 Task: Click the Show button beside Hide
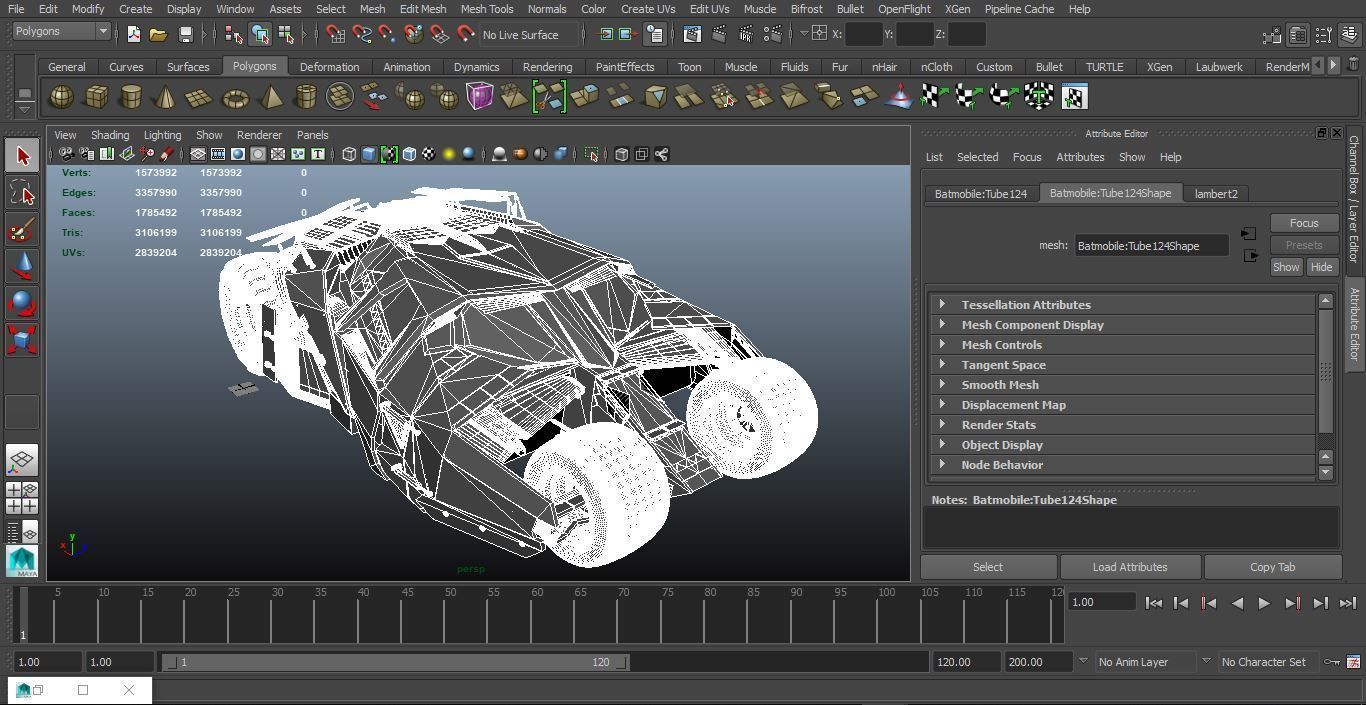click(1286, 267)
